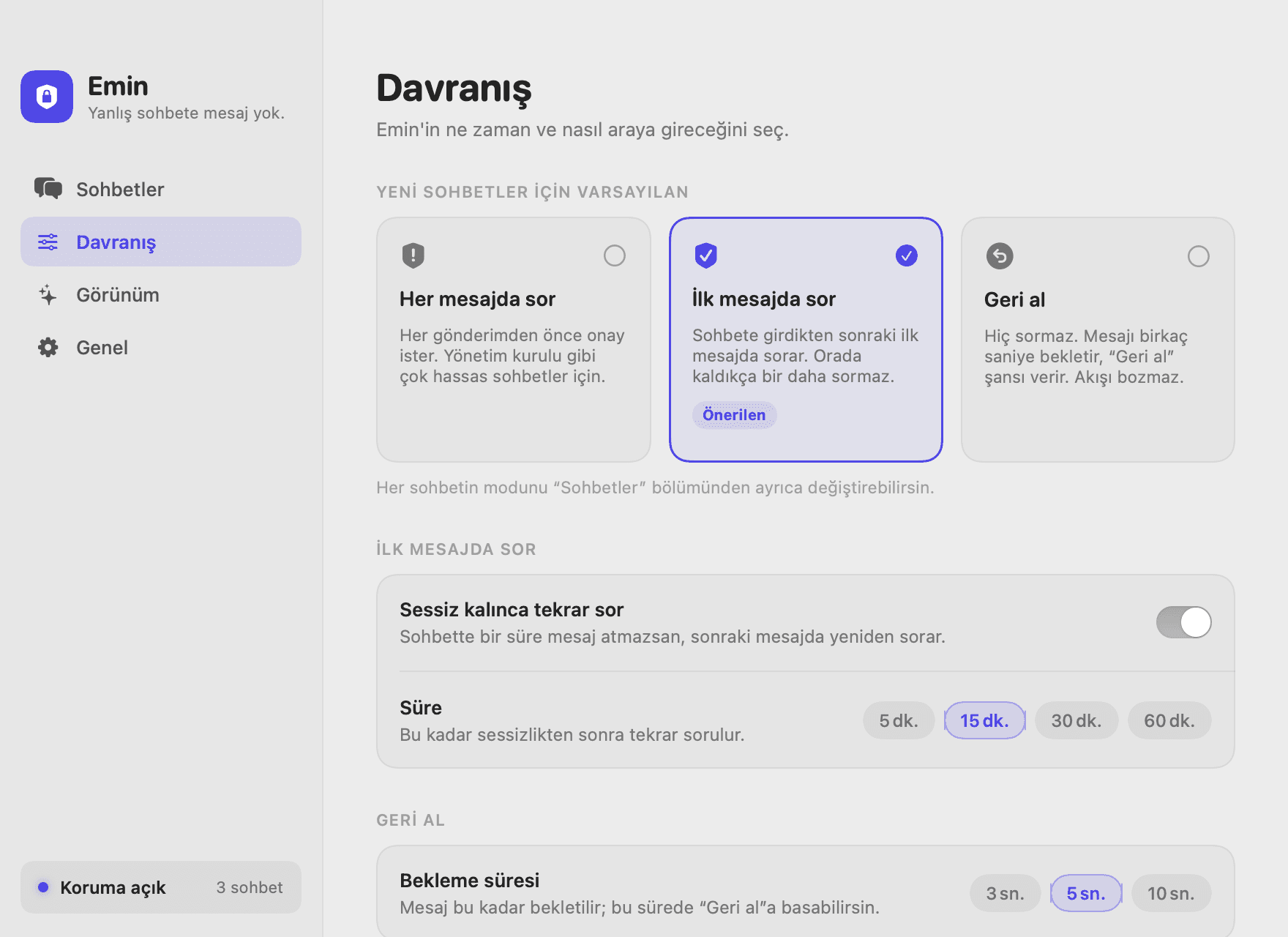Open the Sohbetler section
This screenshot has height=937, width=1288.
161,189
